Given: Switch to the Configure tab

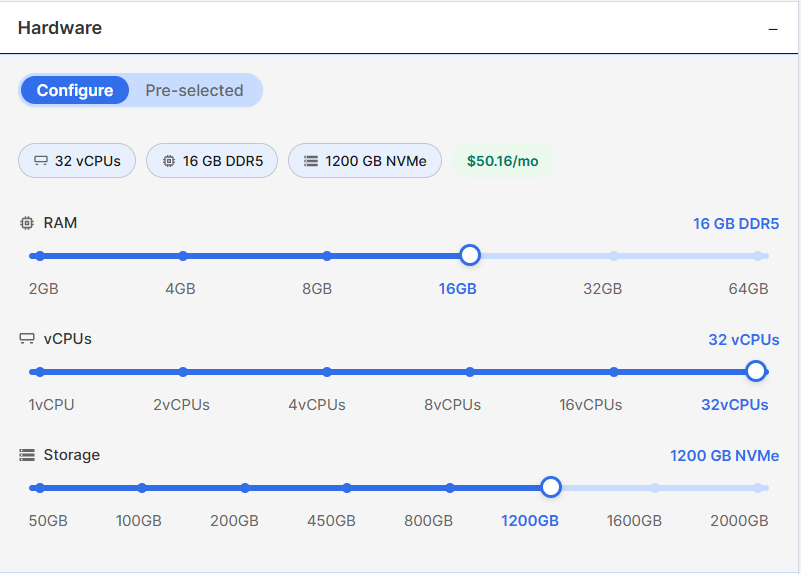Looking at the screenshot, I should click(x=75, y=90).
